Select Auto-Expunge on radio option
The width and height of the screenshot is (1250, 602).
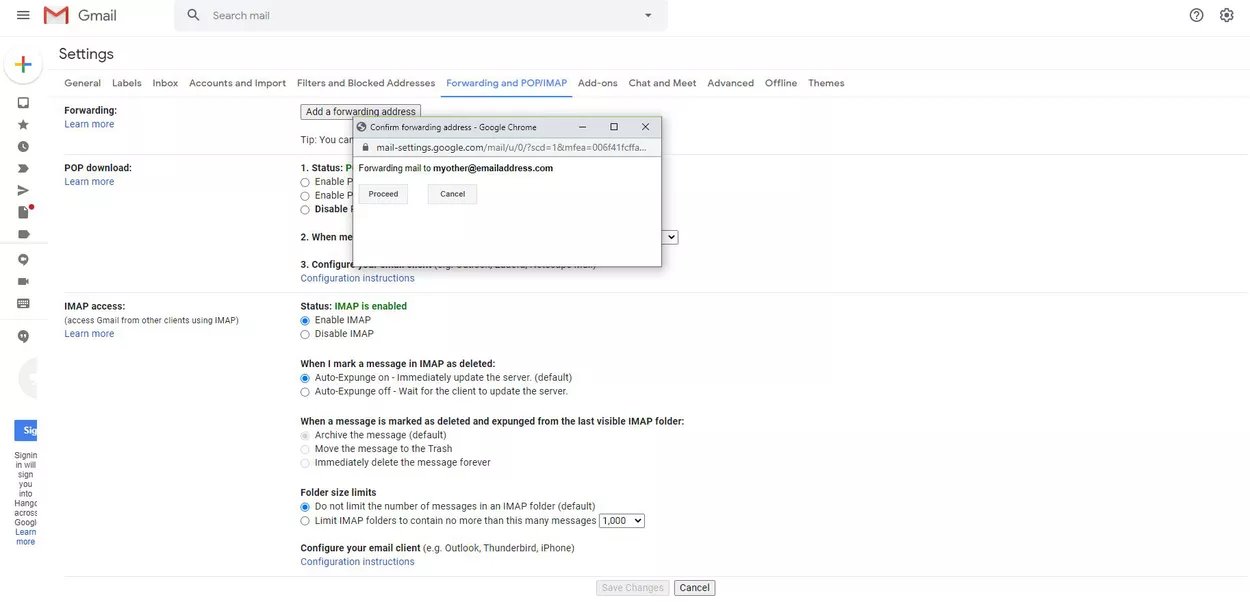coord(305,378)
